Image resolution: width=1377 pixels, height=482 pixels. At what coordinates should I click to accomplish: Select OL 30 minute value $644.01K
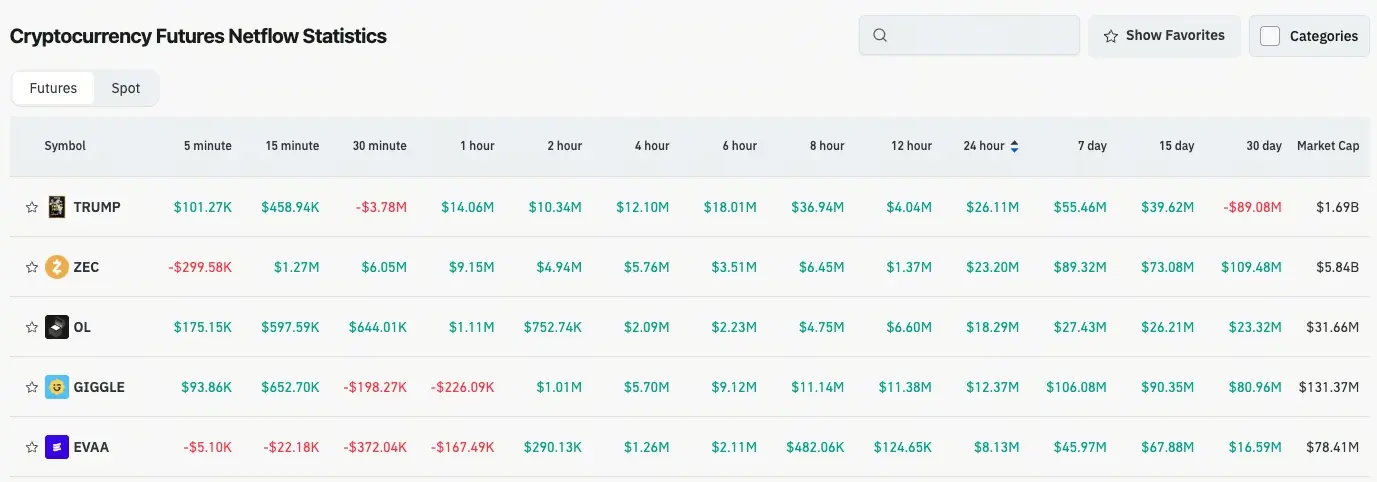coord(378,327)
